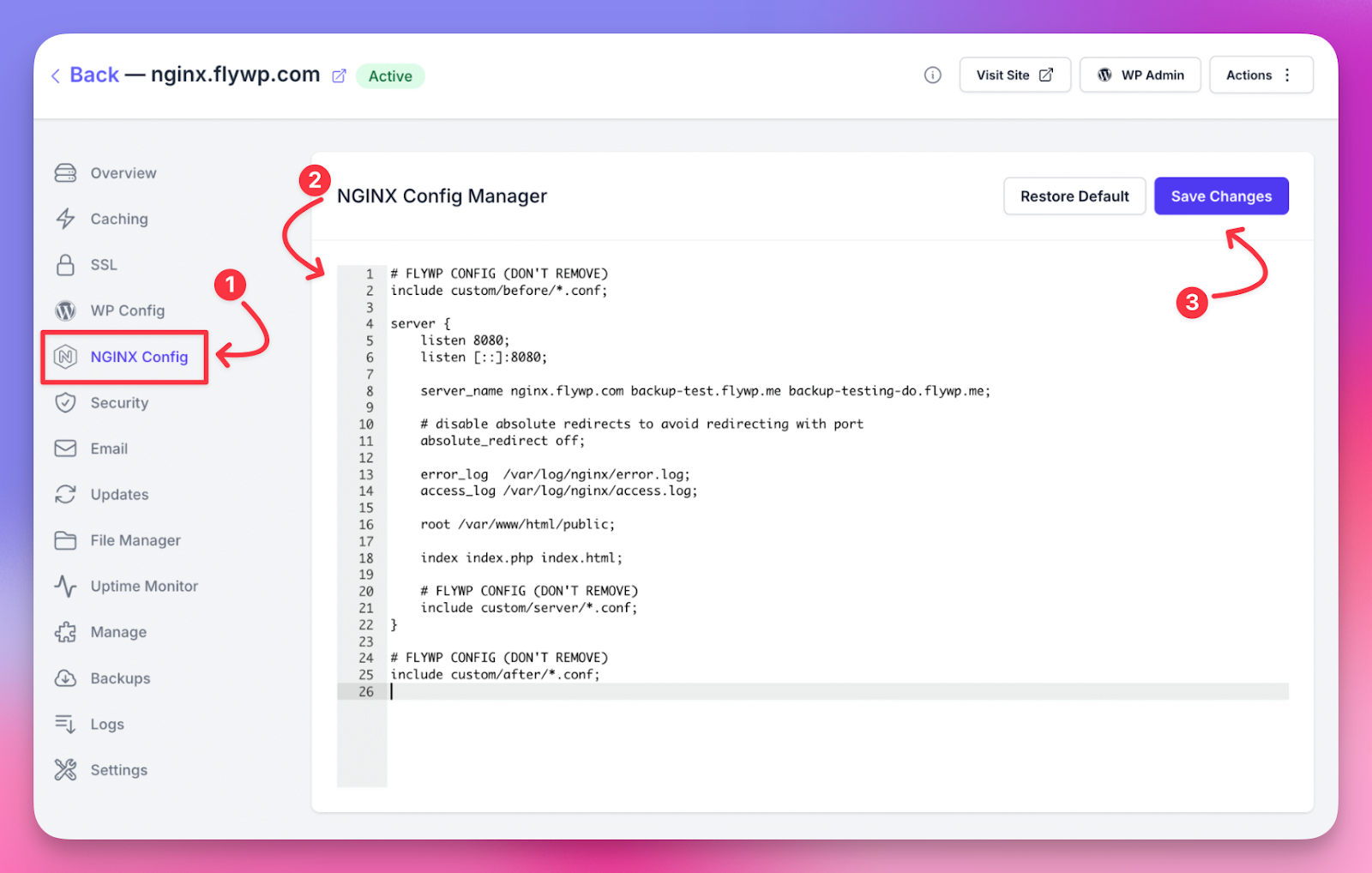Image resolution: width=1372 pixels, height=873 pixels.
Task: Open the Updates page
Action: [x=119, y=494]
